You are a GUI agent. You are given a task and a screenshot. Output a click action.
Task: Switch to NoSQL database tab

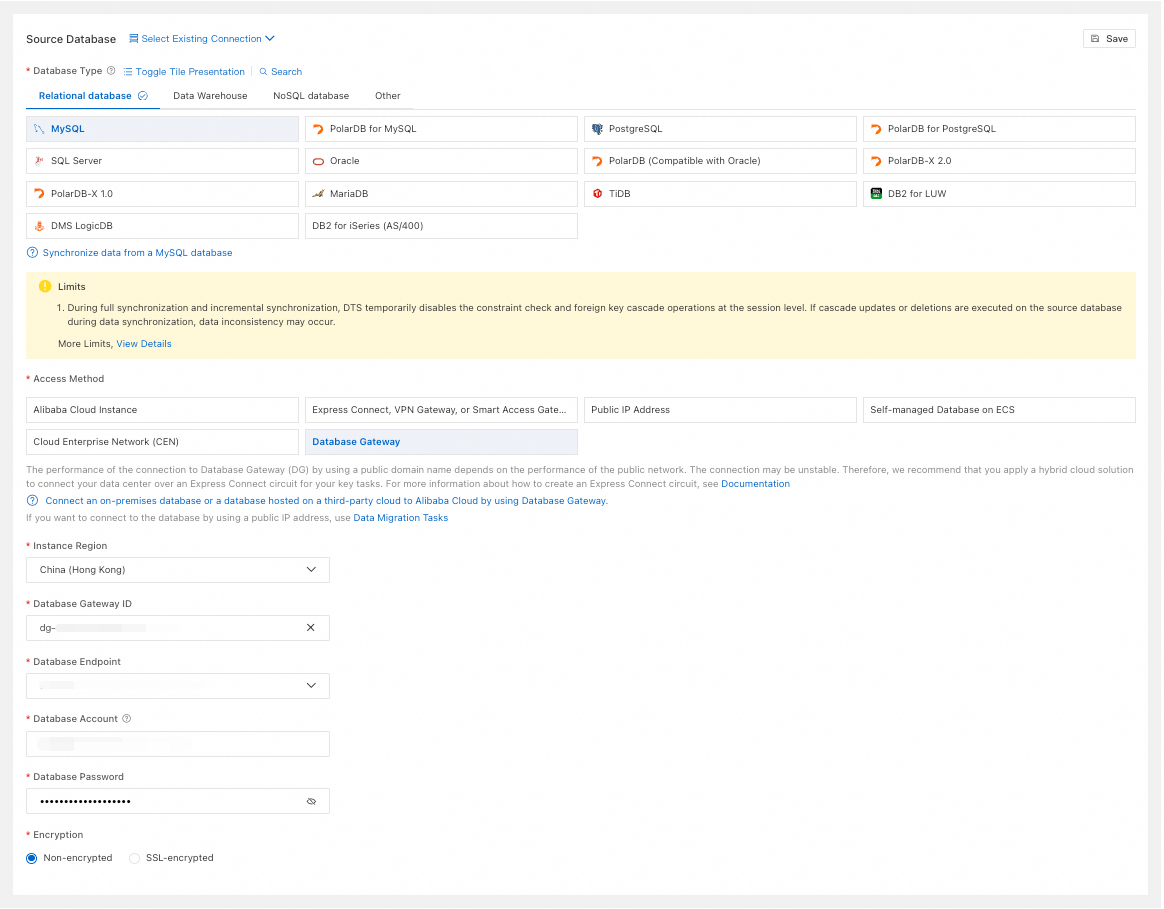pyautogui.click(x=311, y=96)
